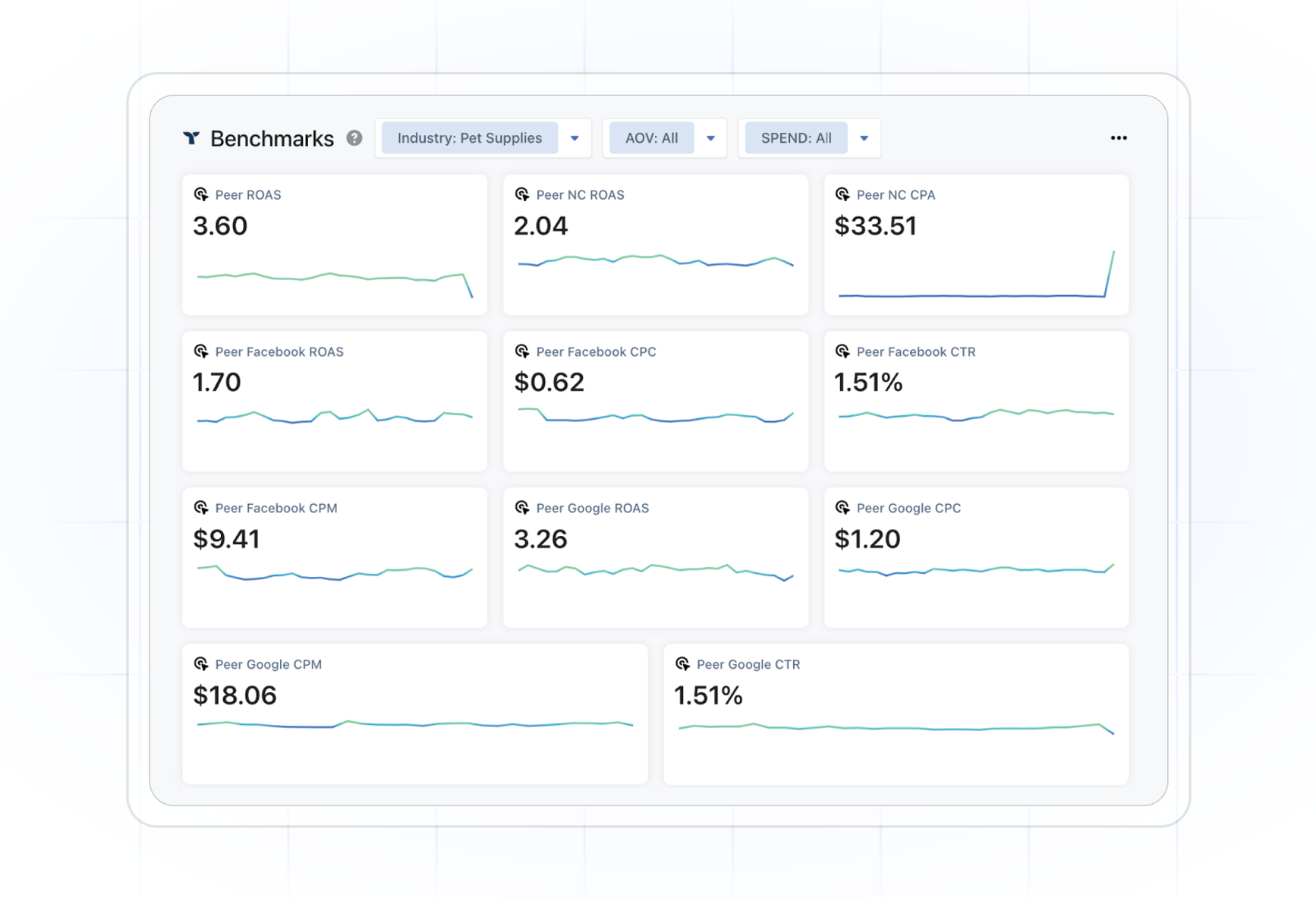
Task: Open the Peer NC ROAS sparkline chart
Action: coord(656,261)
